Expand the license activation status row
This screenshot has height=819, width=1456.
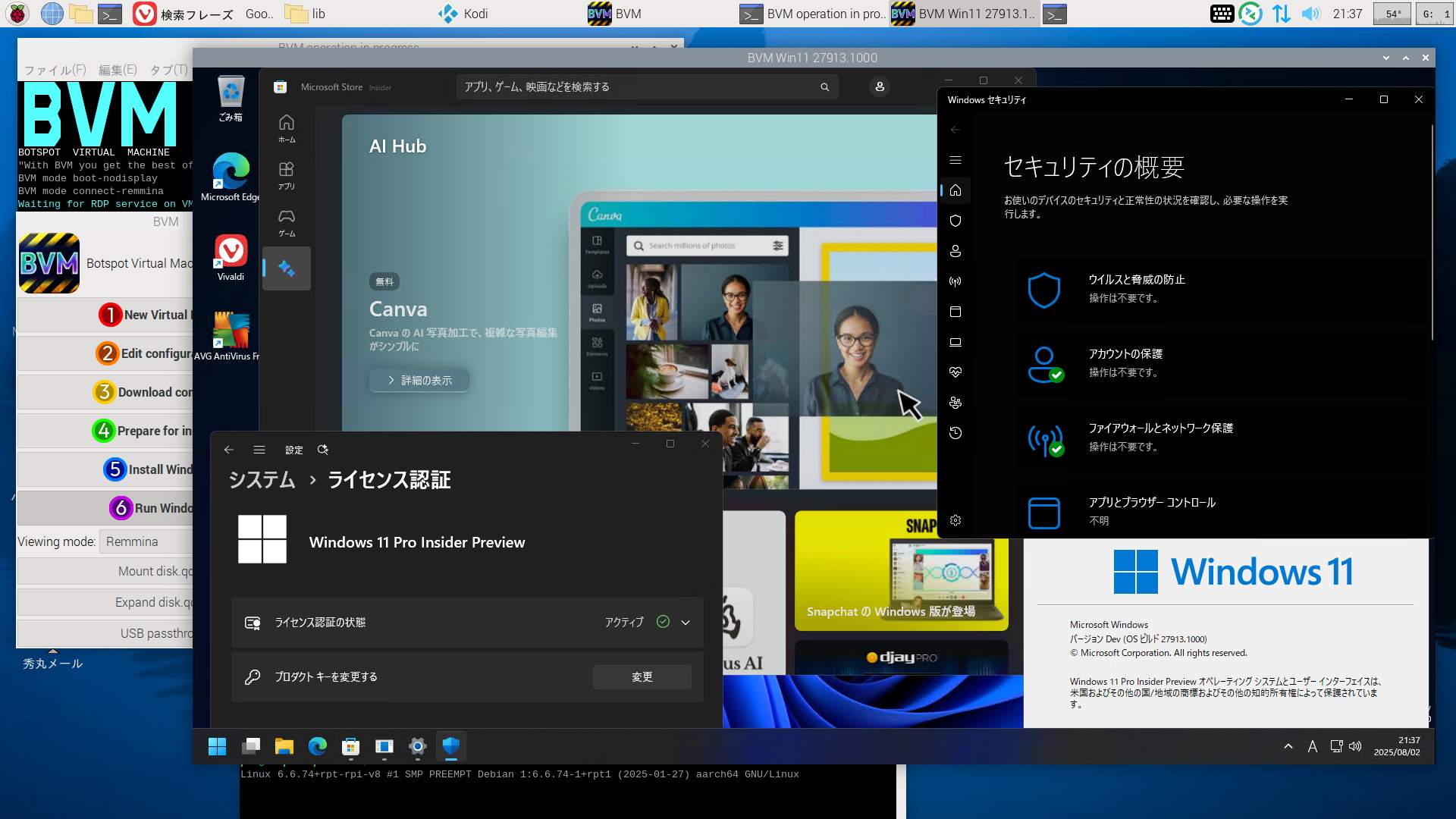click(467, 622)
